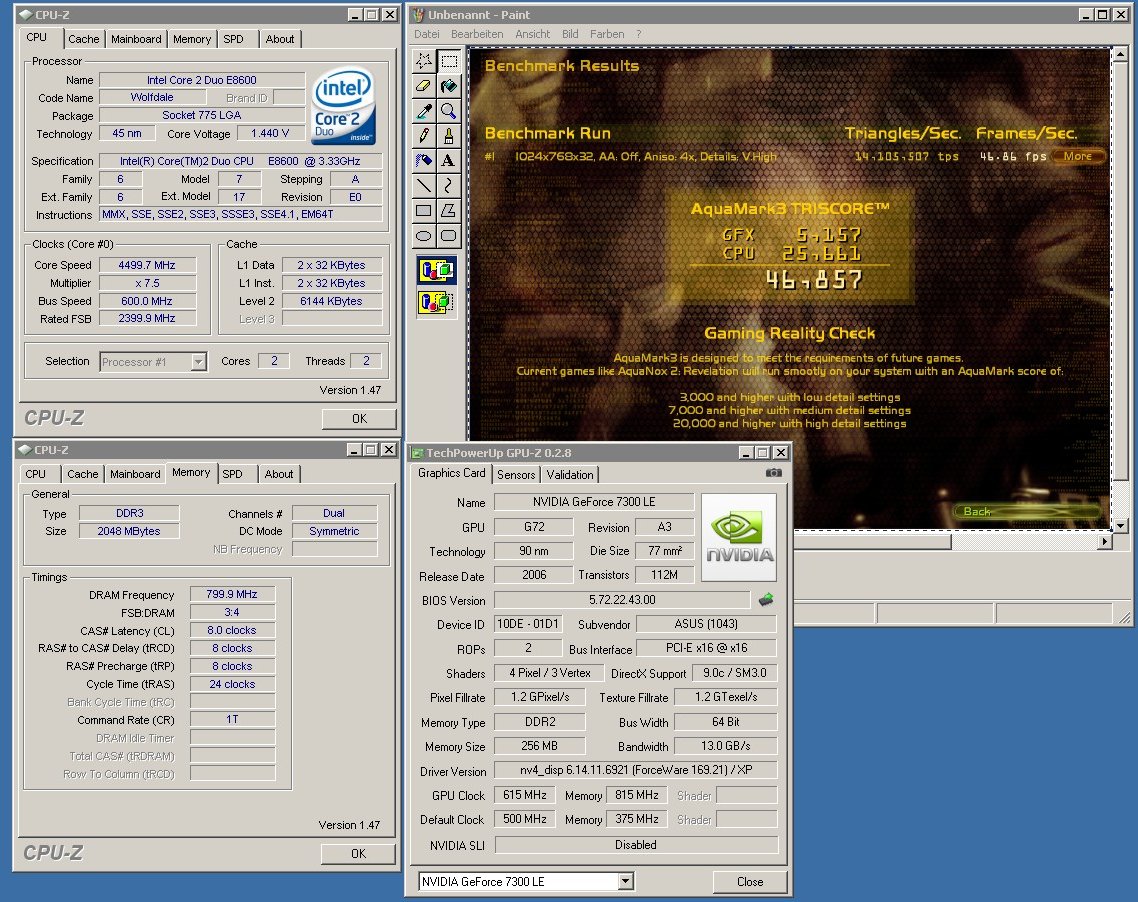Pick the Eraser tool in Paint
Image resolution: width=1138 pixels, height=902 pixels.
click(x=425, y=86)
